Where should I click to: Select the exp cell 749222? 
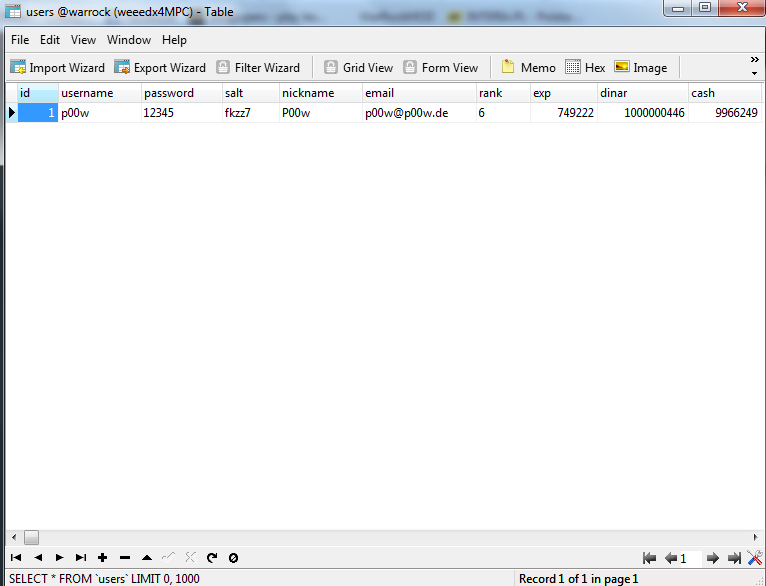[564, 113]
